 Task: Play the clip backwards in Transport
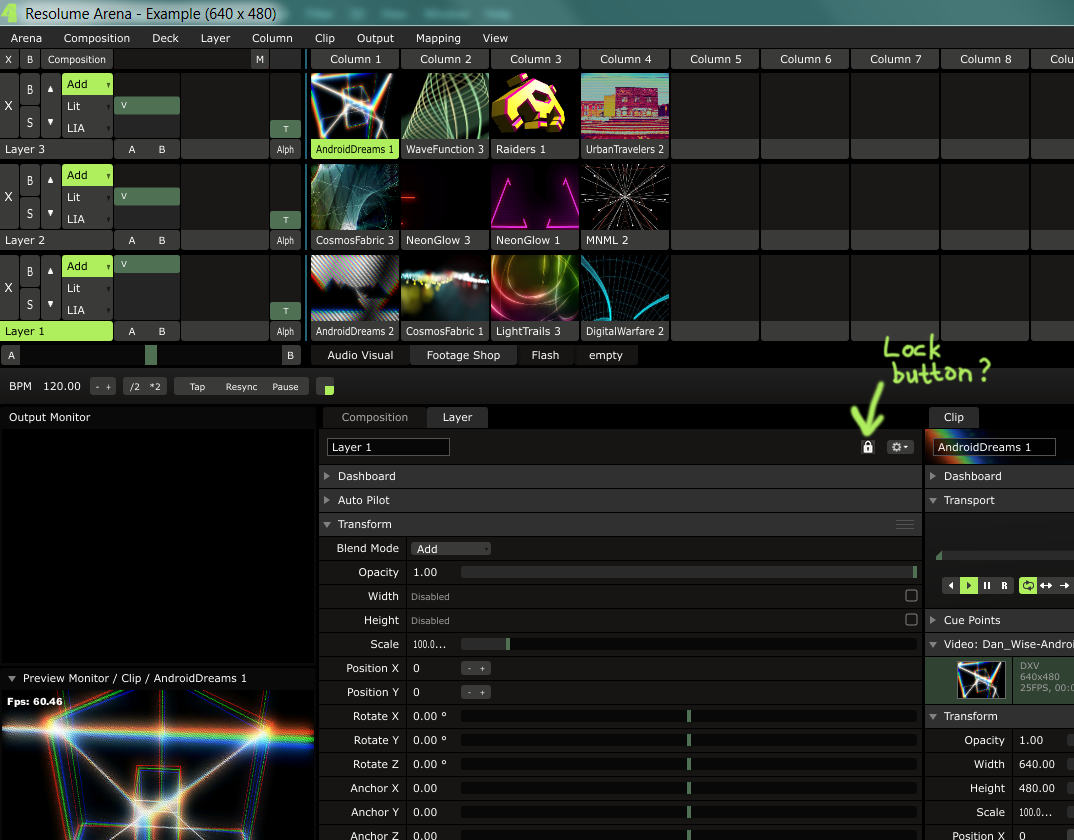[x=951, y=585]
